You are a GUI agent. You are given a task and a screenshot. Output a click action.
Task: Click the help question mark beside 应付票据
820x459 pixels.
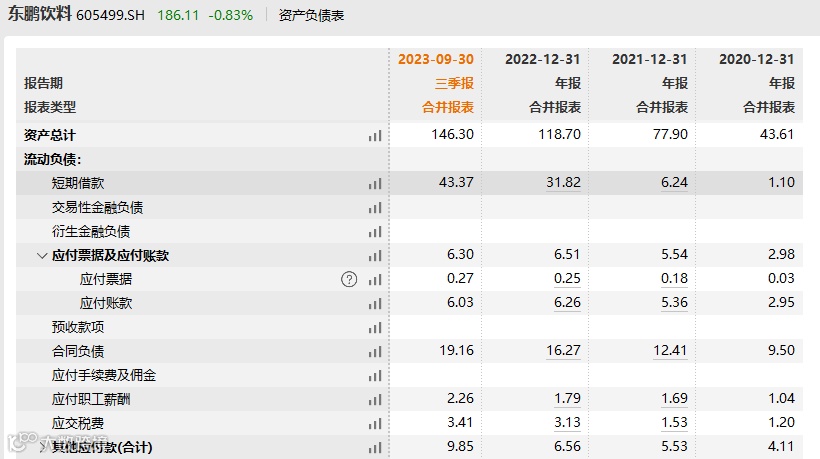click(349, 280)
